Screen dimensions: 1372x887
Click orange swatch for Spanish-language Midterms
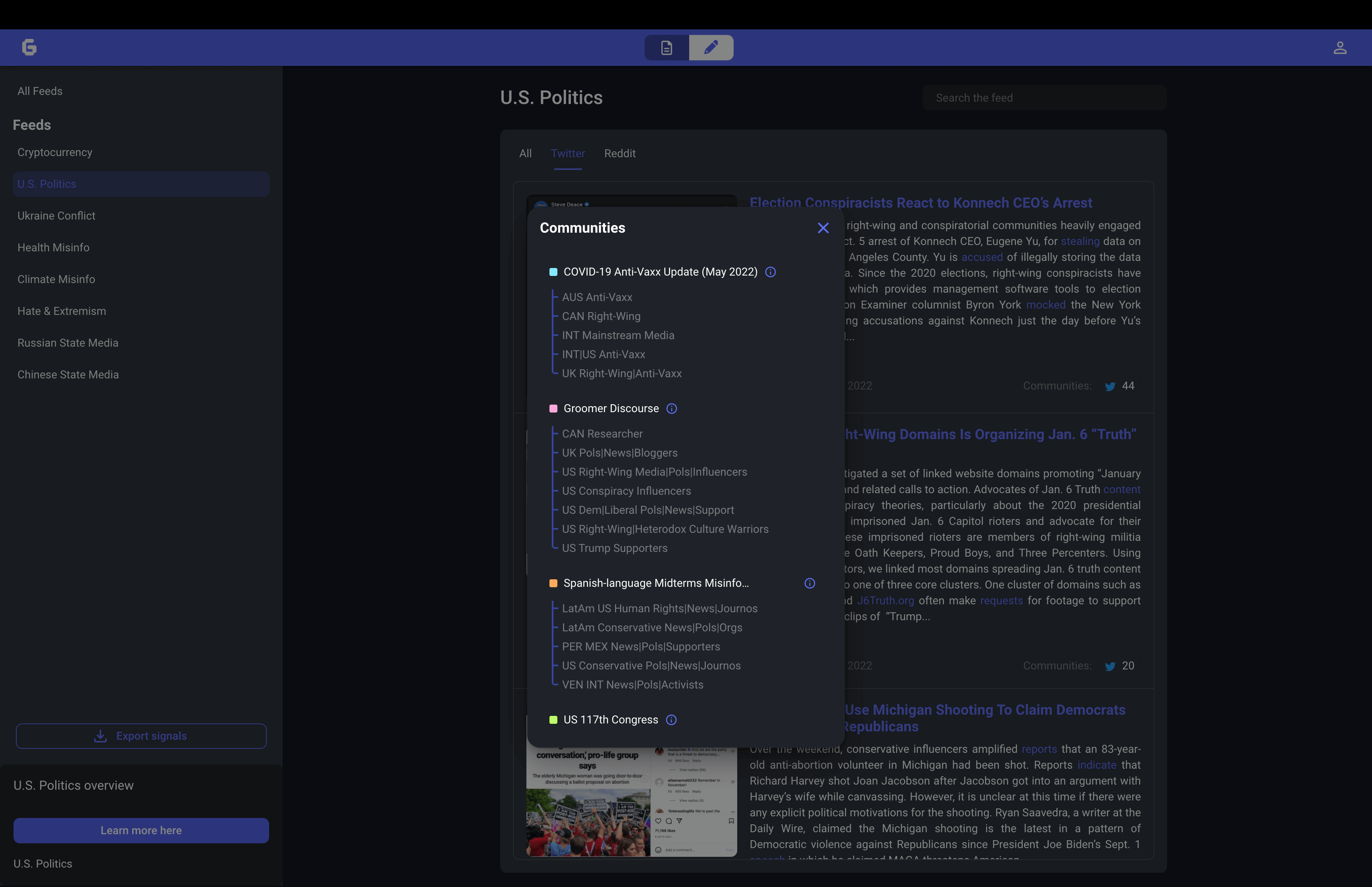coord(553,584)
